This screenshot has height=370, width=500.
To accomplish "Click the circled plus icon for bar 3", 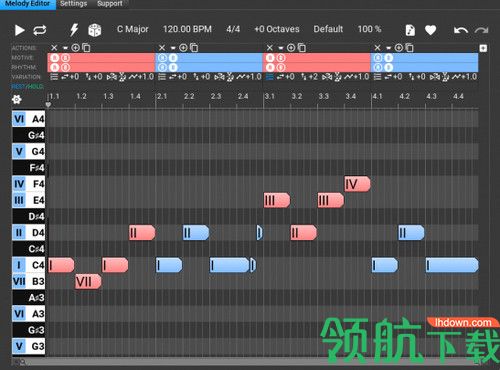I will point(291,48).
